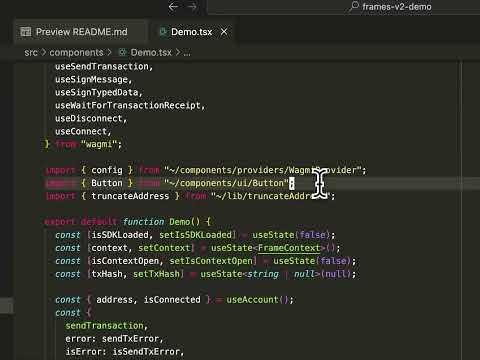
Task: Click the config import identifier
Action: tap(107, 170)
